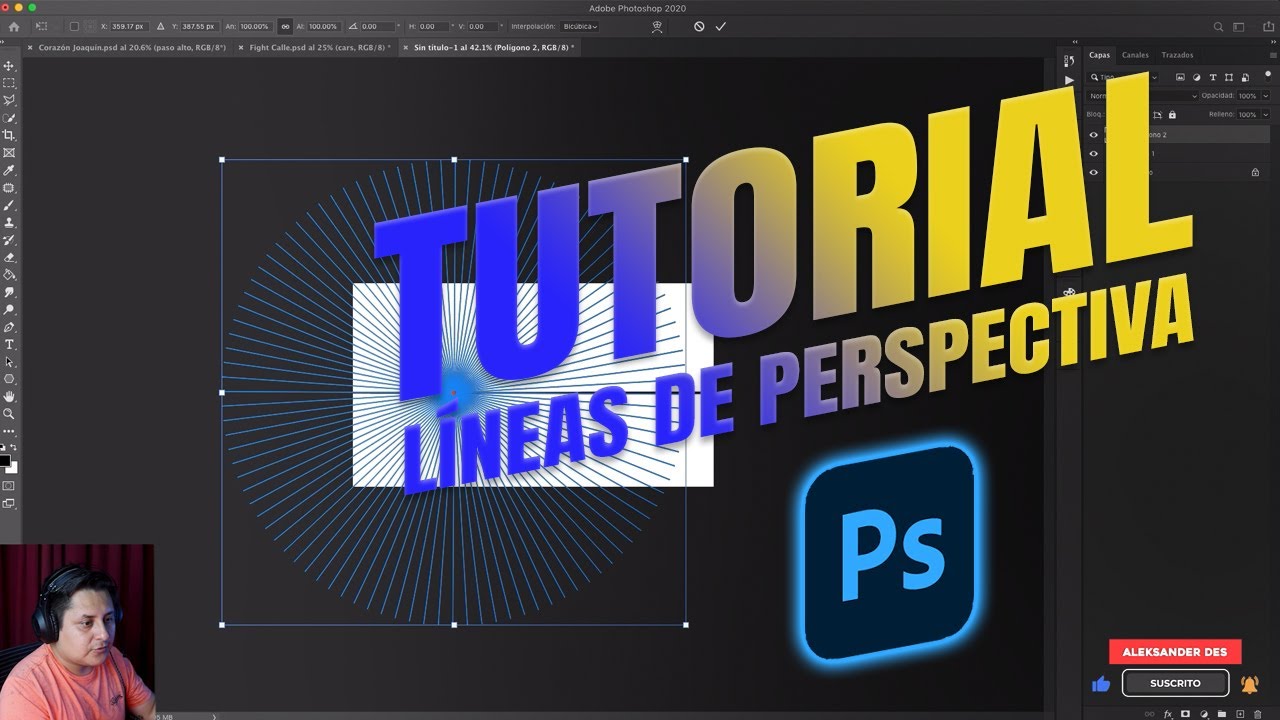Switch to warp mode icon in options bar
Image resolution: width=1280 pixels, height=720 pixels.
coord(656,27)
